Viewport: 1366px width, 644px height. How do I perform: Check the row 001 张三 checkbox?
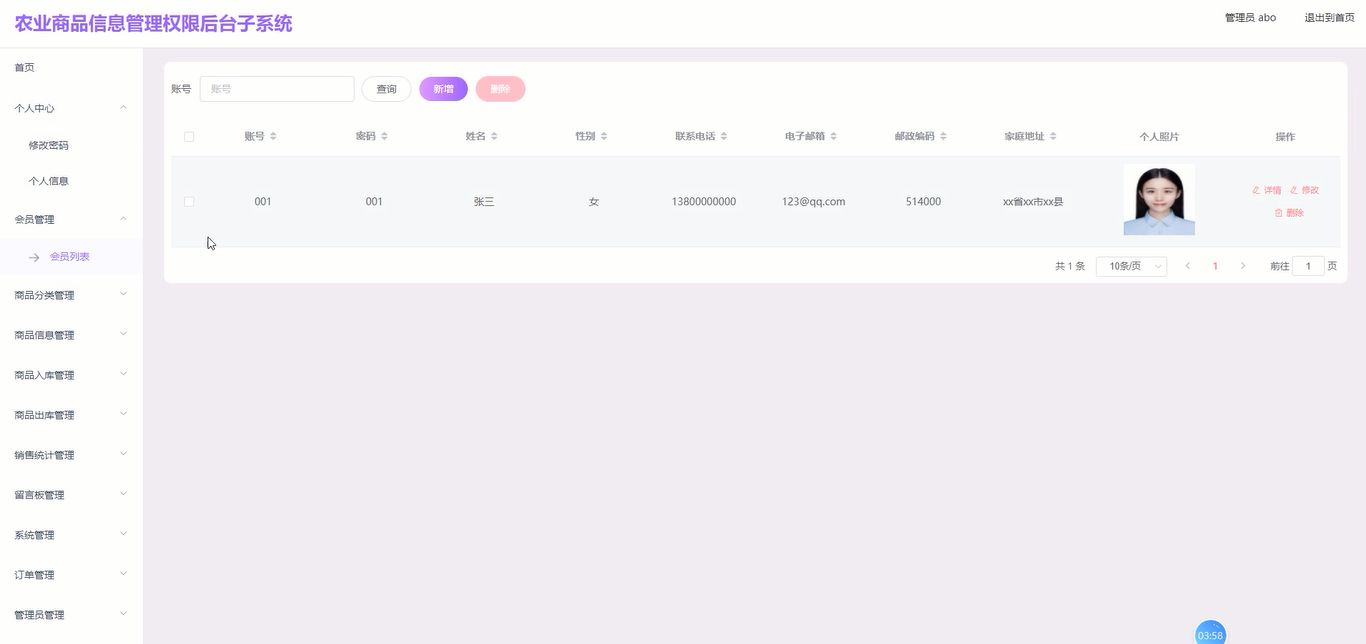tap(189, 201)
